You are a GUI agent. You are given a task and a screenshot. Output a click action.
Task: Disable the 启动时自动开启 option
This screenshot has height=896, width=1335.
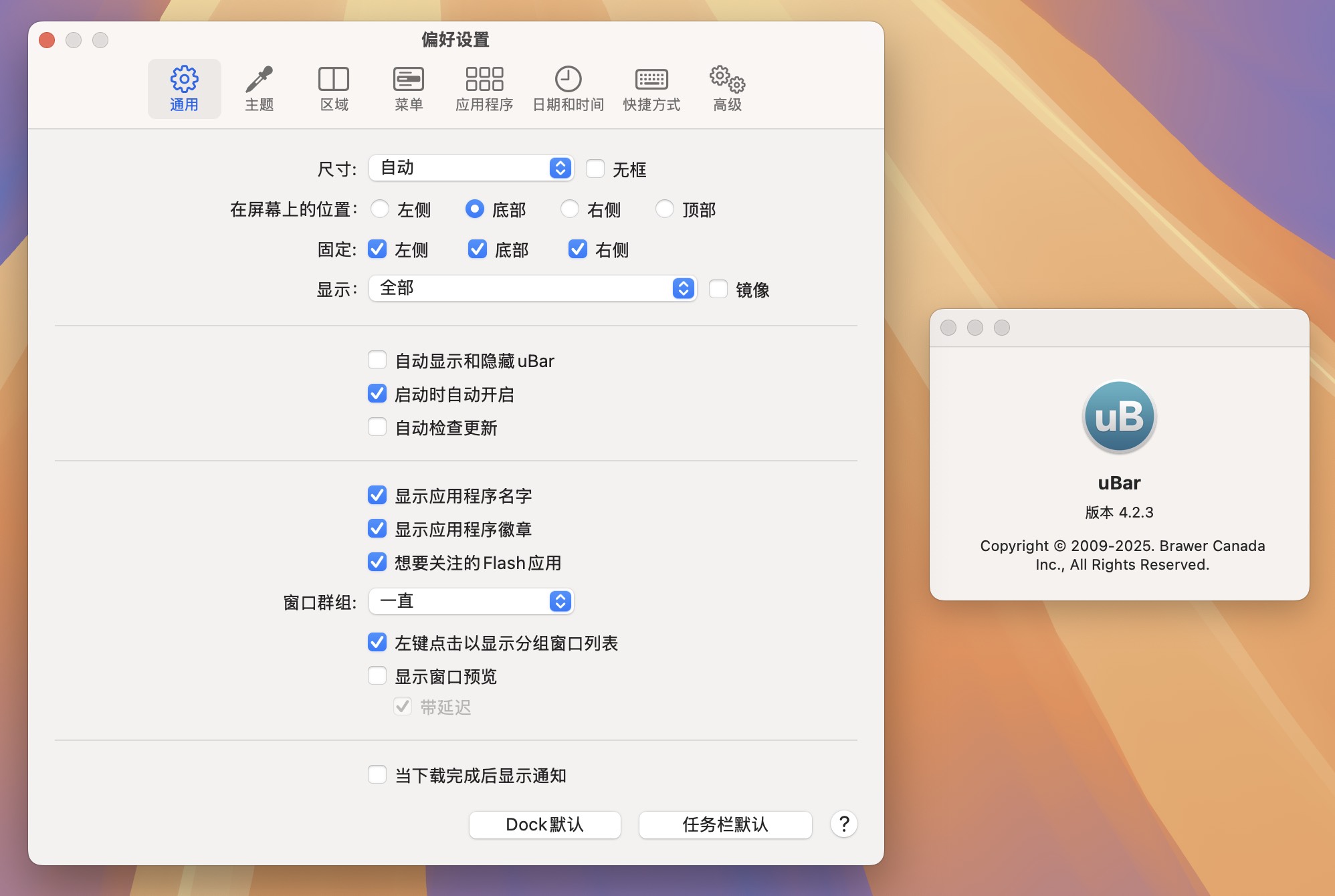point(378,395)
